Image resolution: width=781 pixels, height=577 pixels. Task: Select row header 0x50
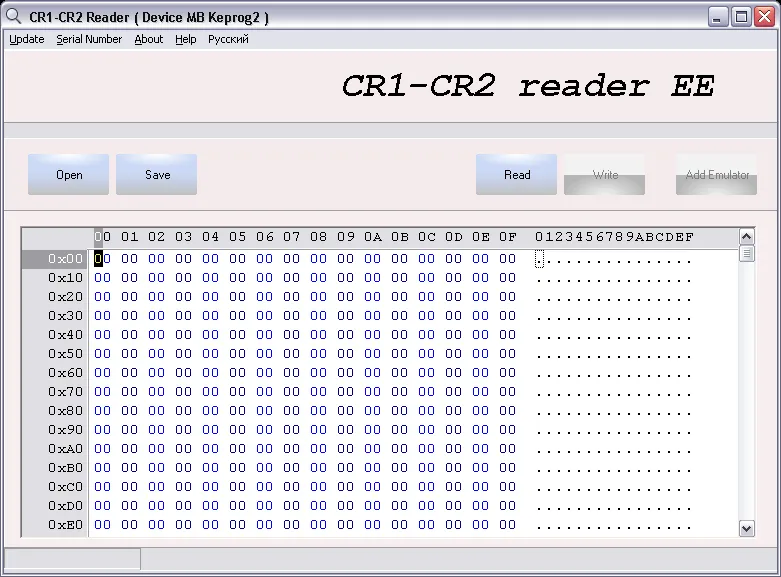tap(55, 353)
